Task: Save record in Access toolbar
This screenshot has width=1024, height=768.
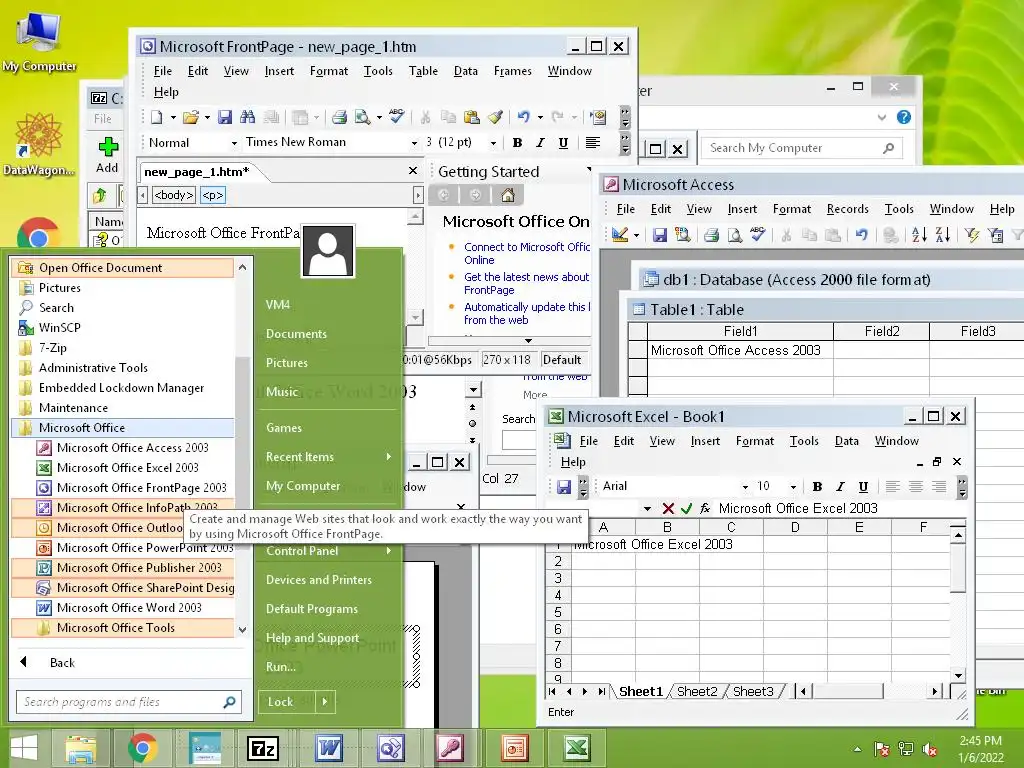Action: pyautogui.click(x=660, y=235)
